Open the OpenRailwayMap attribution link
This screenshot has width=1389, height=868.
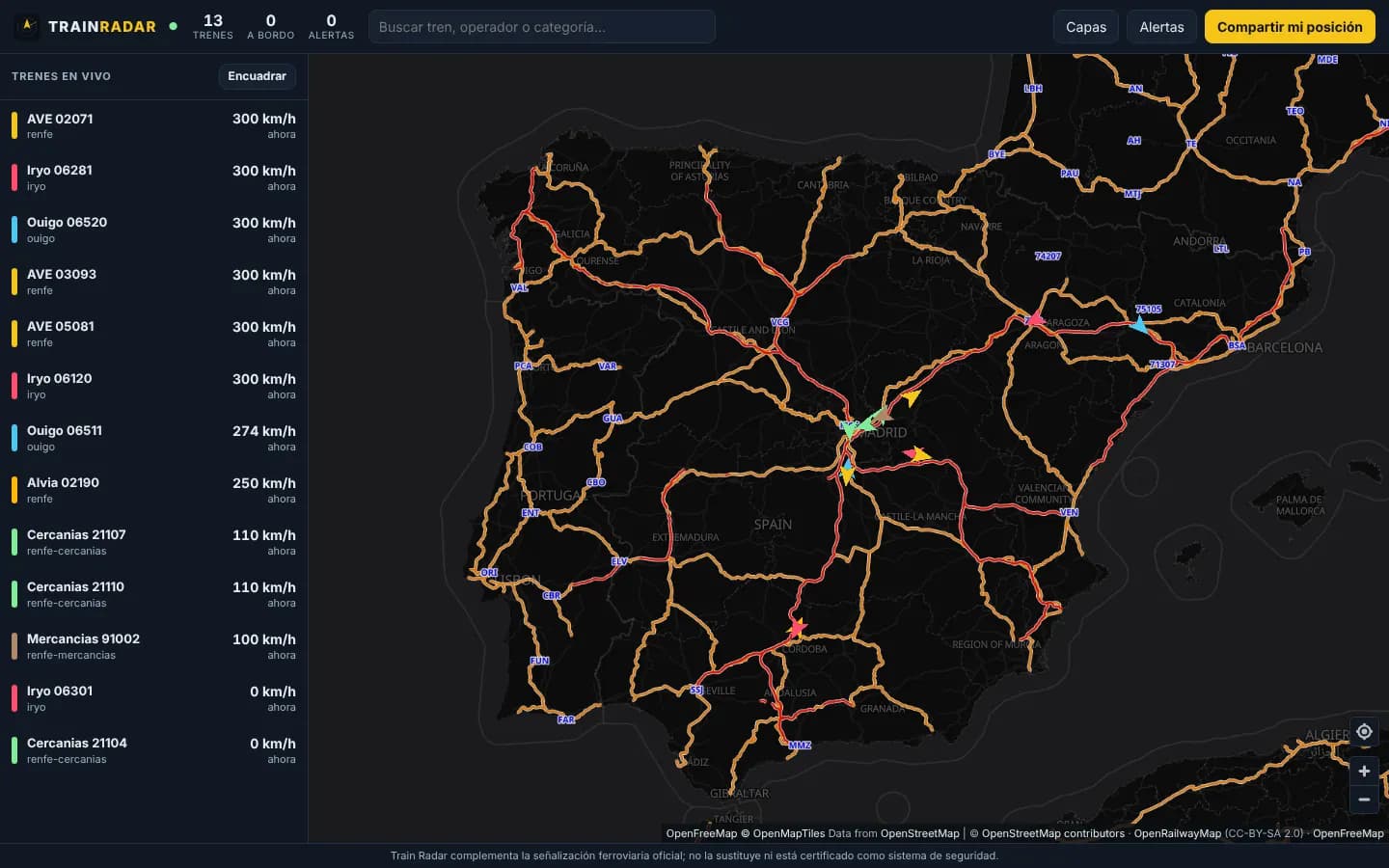click(x=1177, y=834)
